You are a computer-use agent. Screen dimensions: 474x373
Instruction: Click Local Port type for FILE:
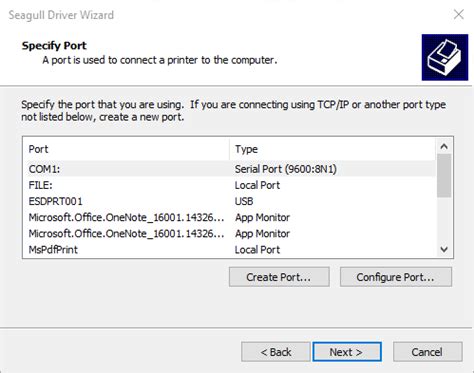coord(257,185)
